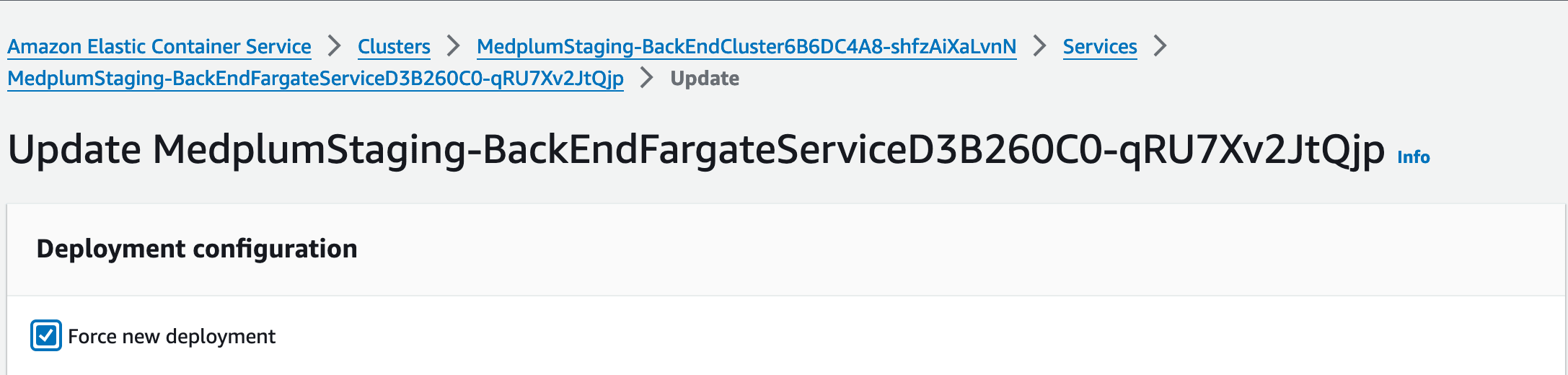The height and width of the screenshot is (375, 1568).
Task: Open the Info link beside page title
Action: (x=1413, y=157)
